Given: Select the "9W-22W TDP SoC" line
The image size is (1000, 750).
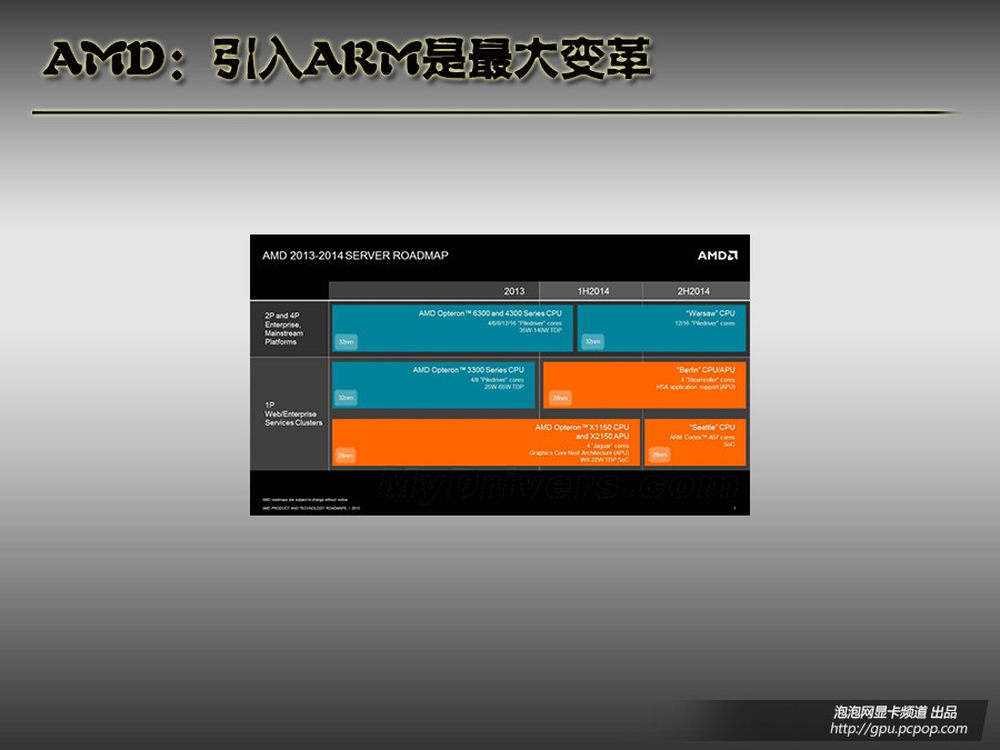Looking at the screenshot, I should [x=605, y=460].
